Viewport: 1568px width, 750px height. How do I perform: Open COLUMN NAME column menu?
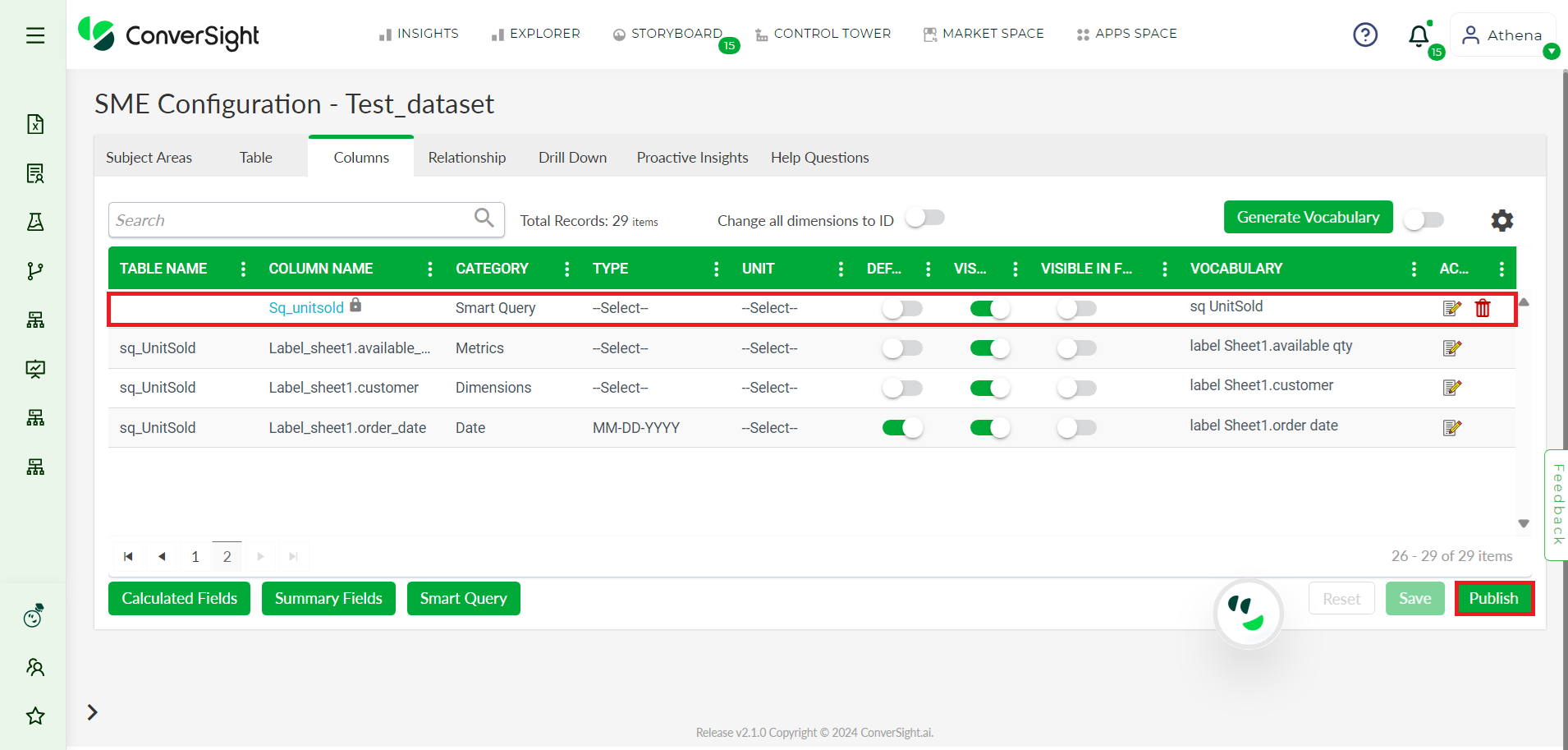(x=430, y=269)
